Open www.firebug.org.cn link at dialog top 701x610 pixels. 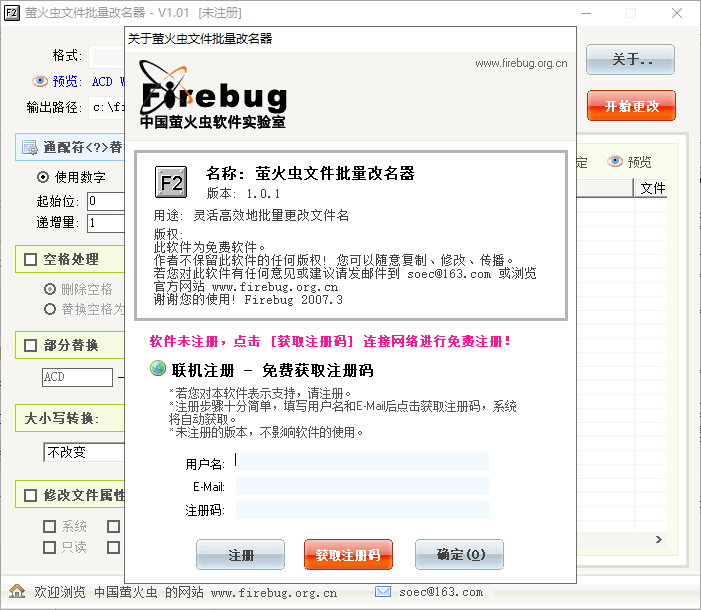point(521,64)
